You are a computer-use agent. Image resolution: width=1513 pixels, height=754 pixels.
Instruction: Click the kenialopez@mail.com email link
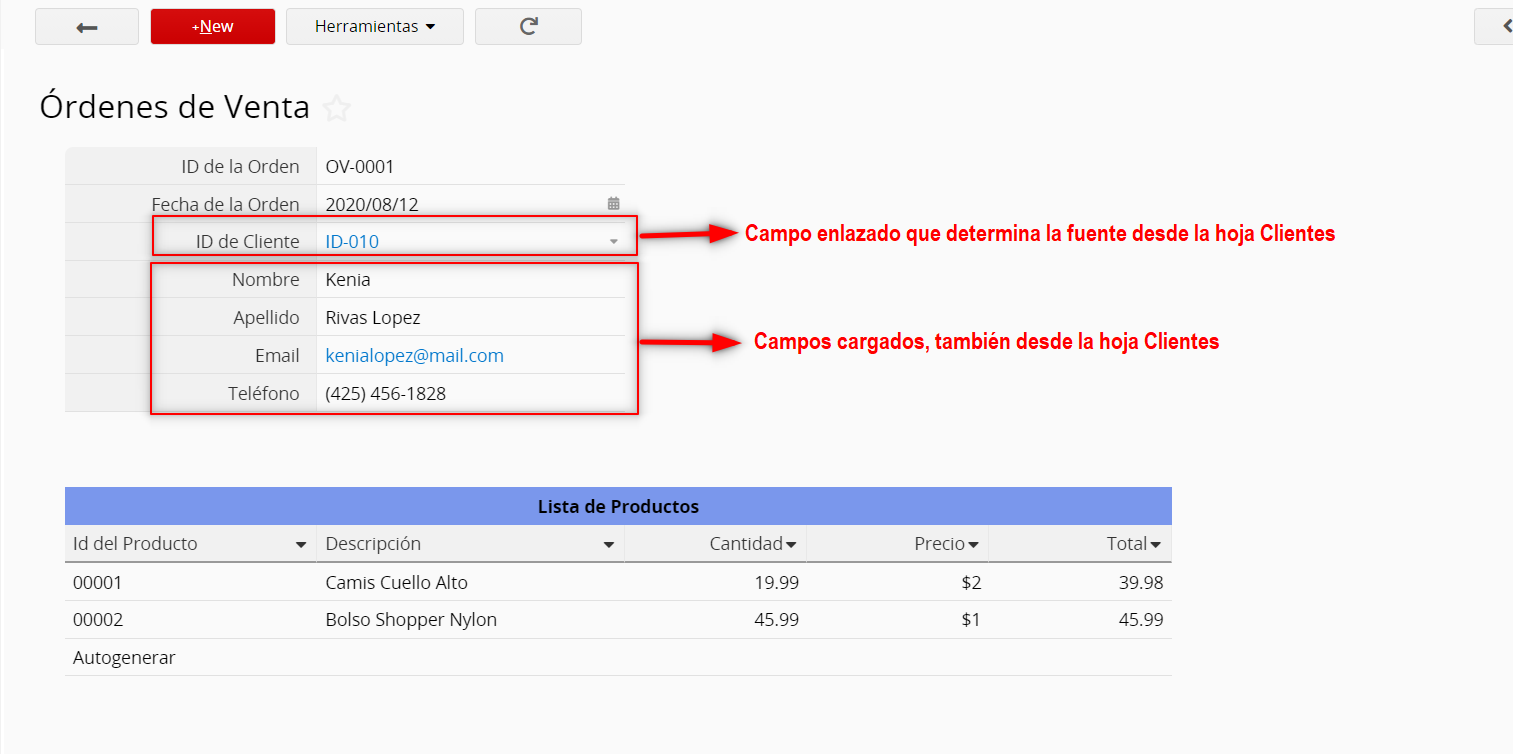click(414, 356)
